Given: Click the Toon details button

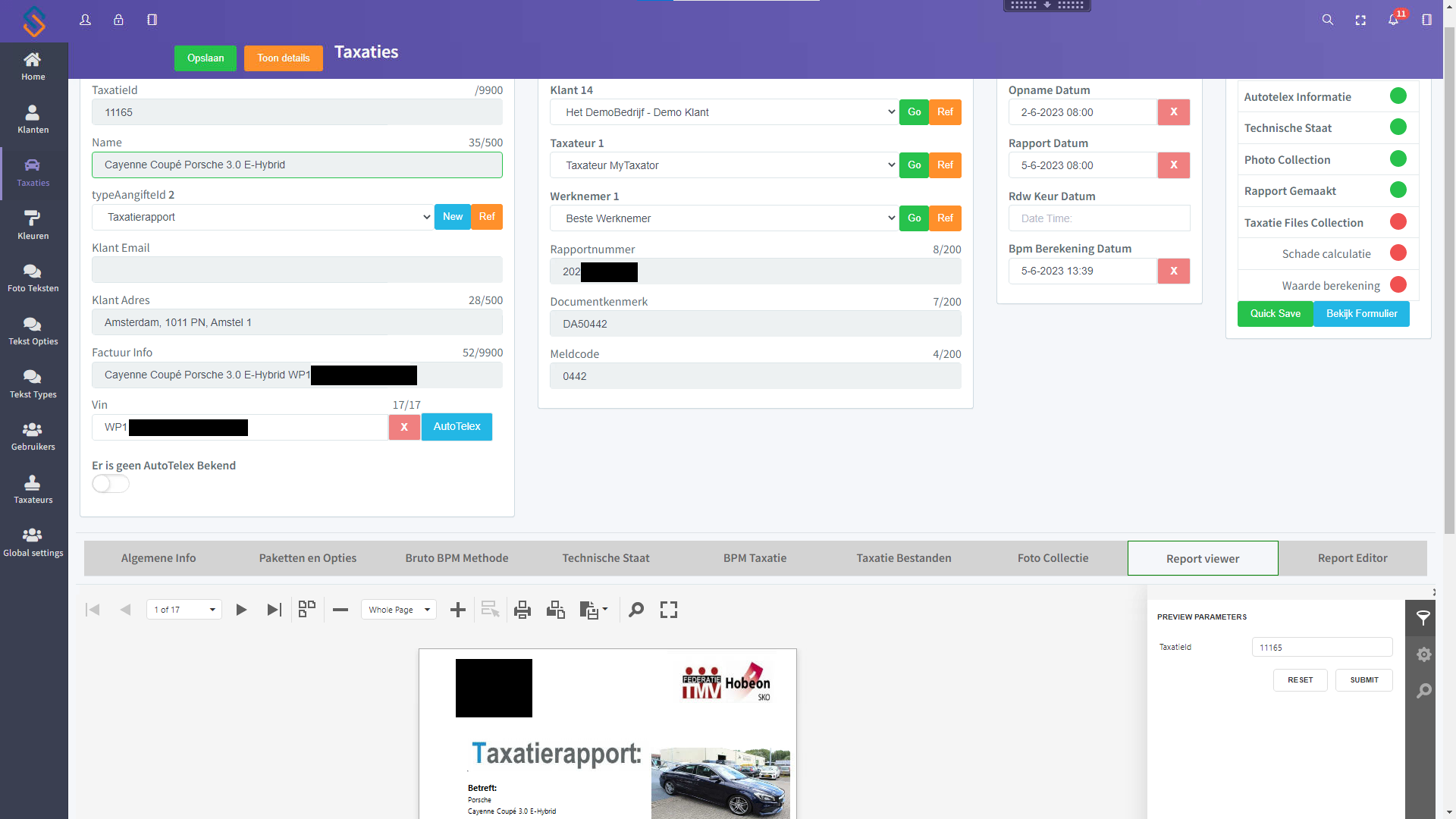Looking at the screenshot, I should point(284,58).
